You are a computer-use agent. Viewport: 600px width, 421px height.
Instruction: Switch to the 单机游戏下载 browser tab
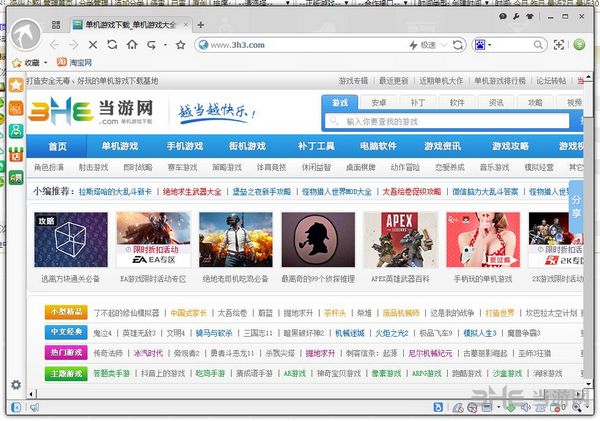pyautogui.click(x=130, y=25)
